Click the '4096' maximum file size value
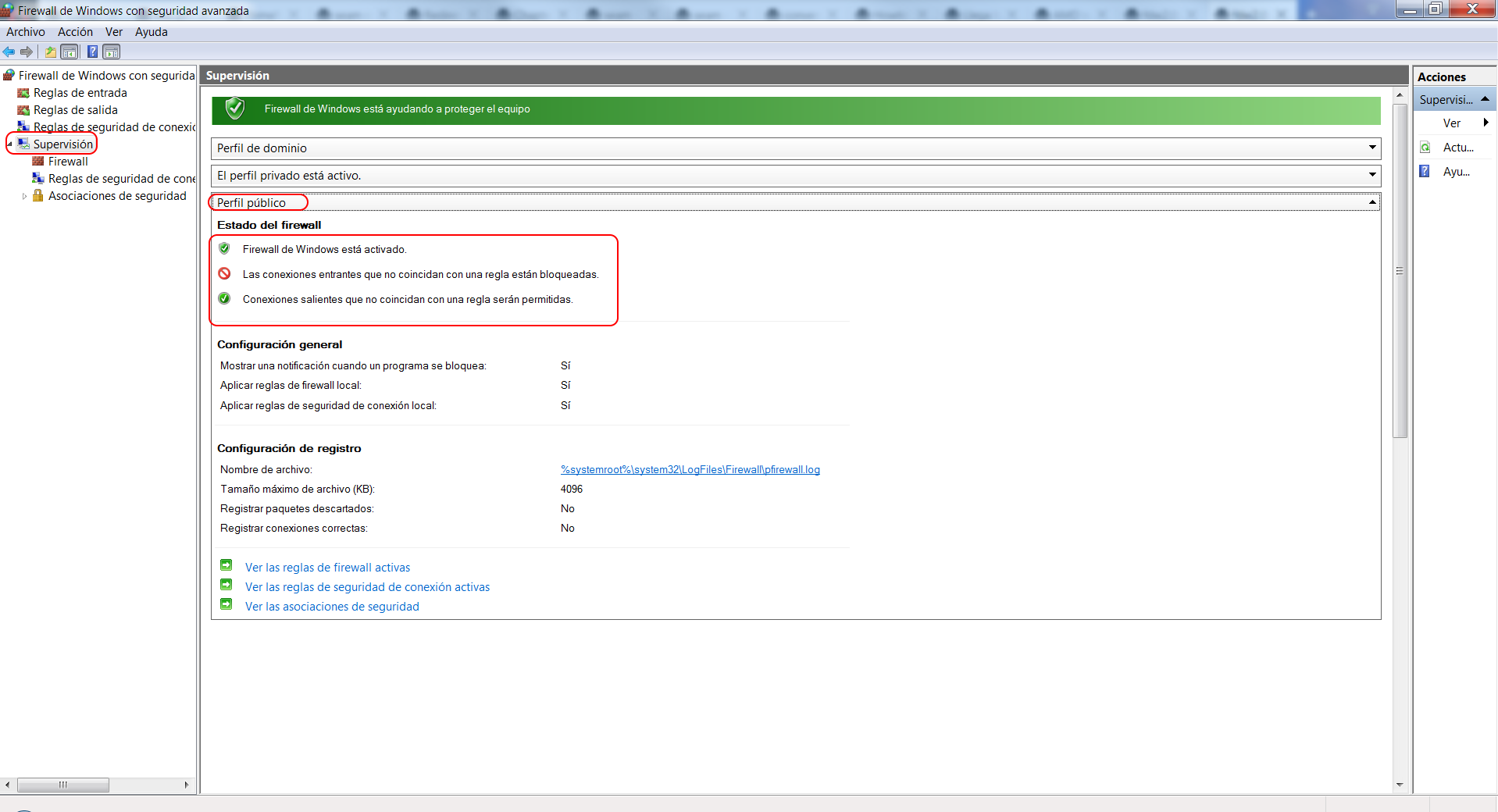1498x812 pixels. (572, 489)
